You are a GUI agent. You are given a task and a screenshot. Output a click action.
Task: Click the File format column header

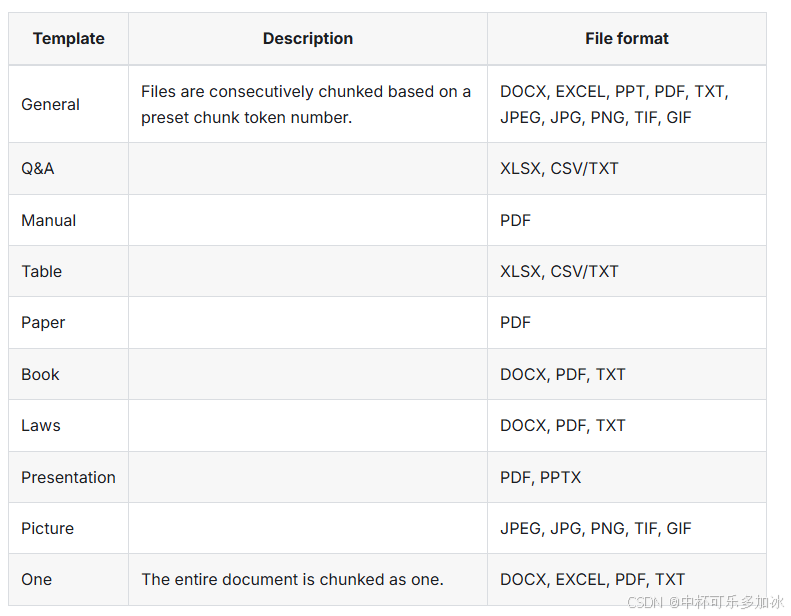(627, 39)
